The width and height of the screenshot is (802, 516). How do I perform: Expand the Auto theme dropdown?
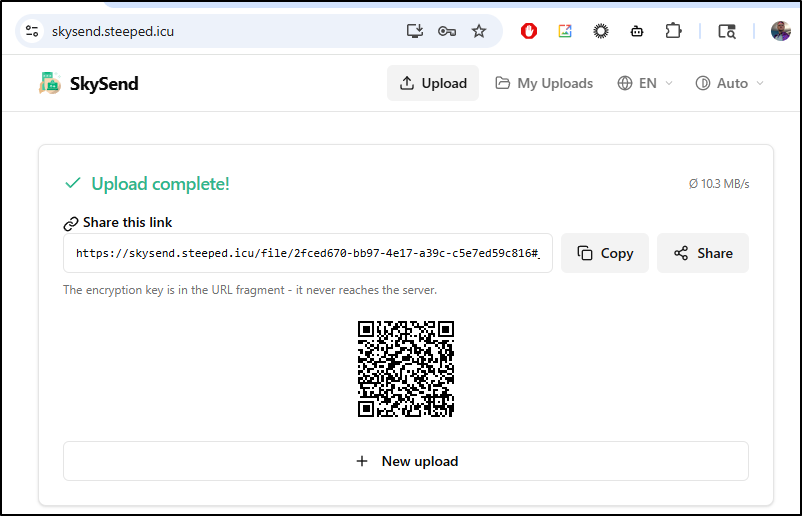point(729,83)
